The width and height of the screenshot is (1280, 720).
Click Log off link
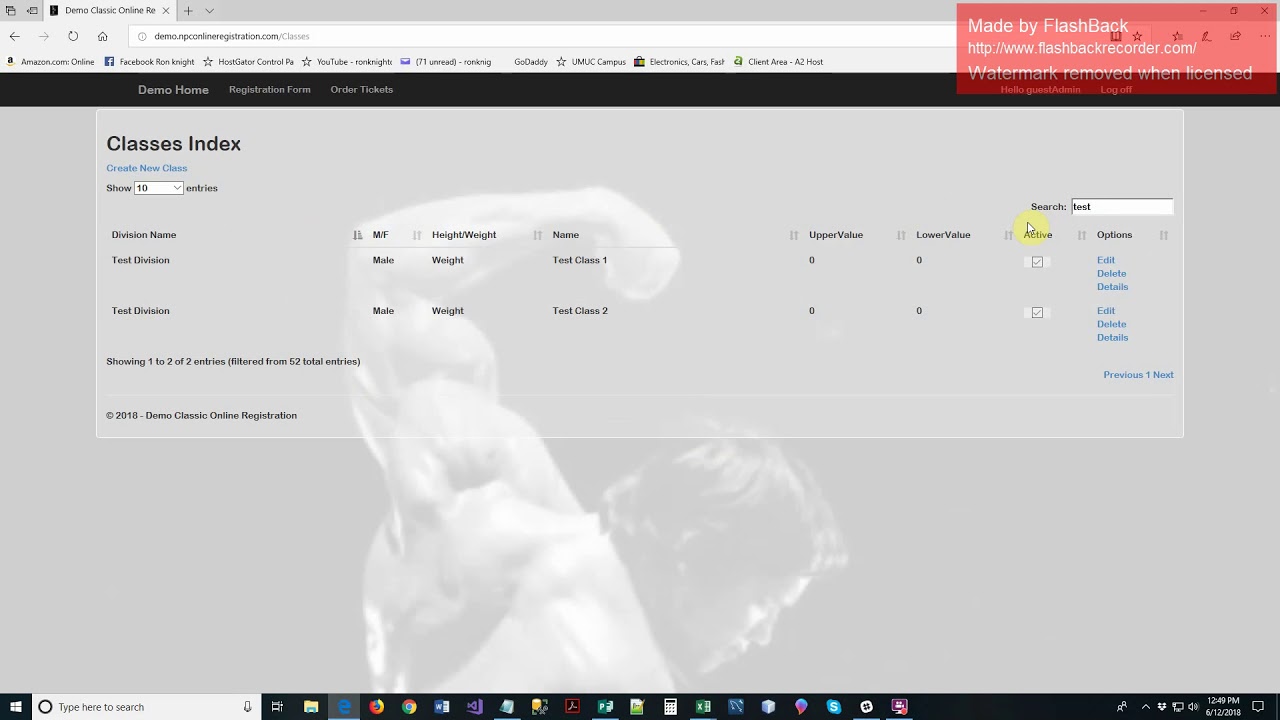click(1116, 90)
